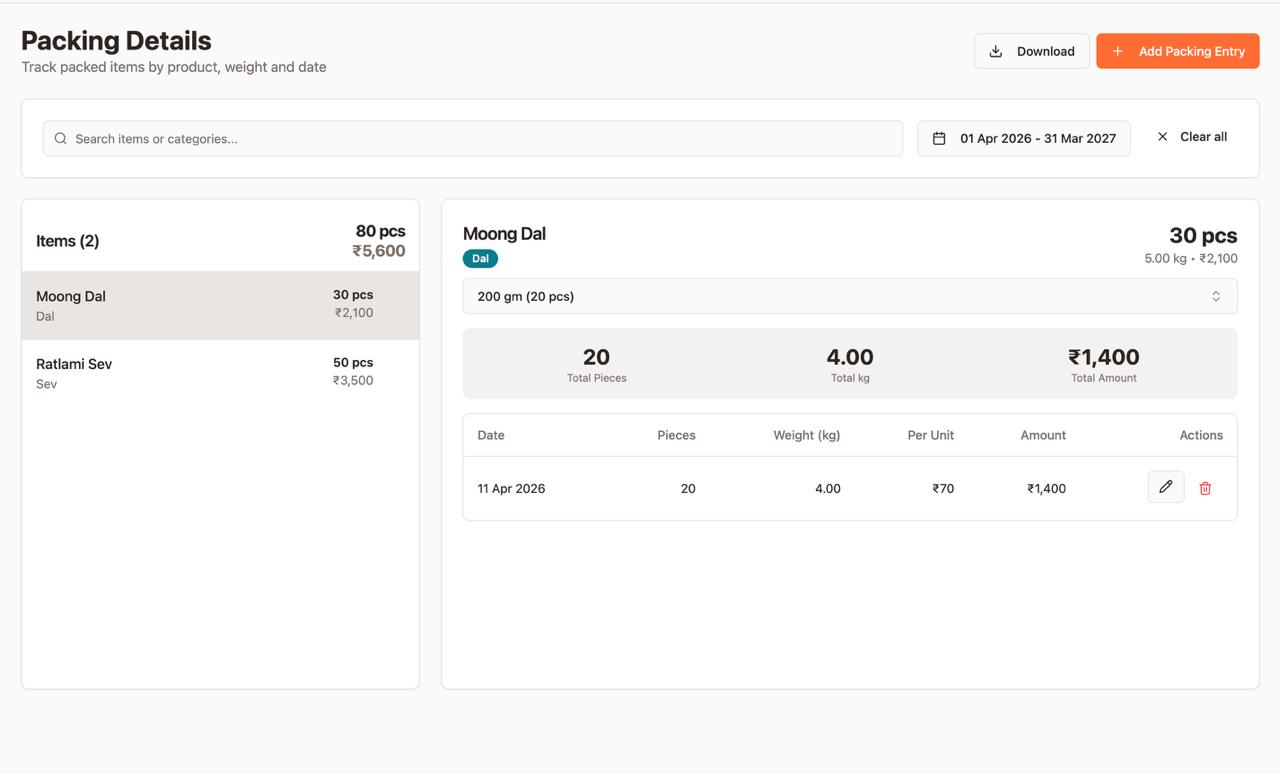
Task: Select Moong Dal in items list
Action: click(x=220, y=305)
